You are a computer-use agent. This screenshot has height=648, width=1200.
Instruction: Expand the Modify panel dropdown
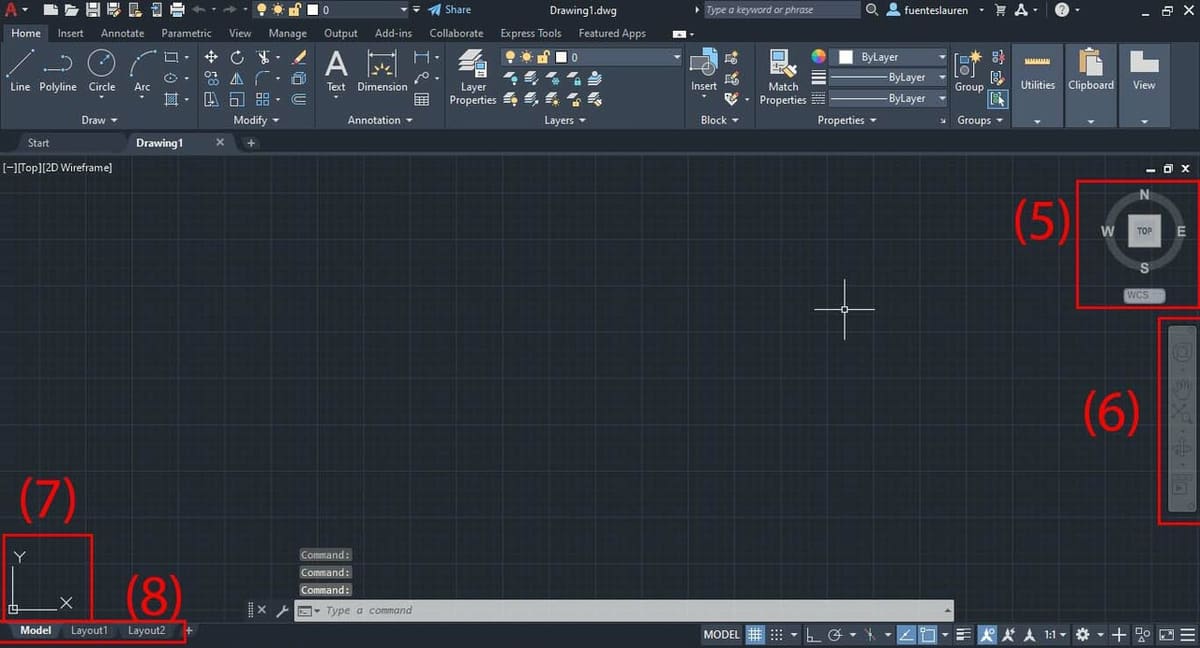tap(255, 120)
